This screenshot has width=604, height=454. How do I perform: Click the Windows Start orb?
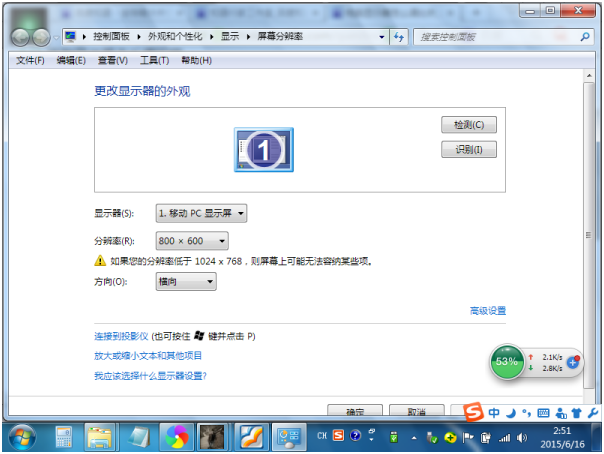click(x=22, y=437)
